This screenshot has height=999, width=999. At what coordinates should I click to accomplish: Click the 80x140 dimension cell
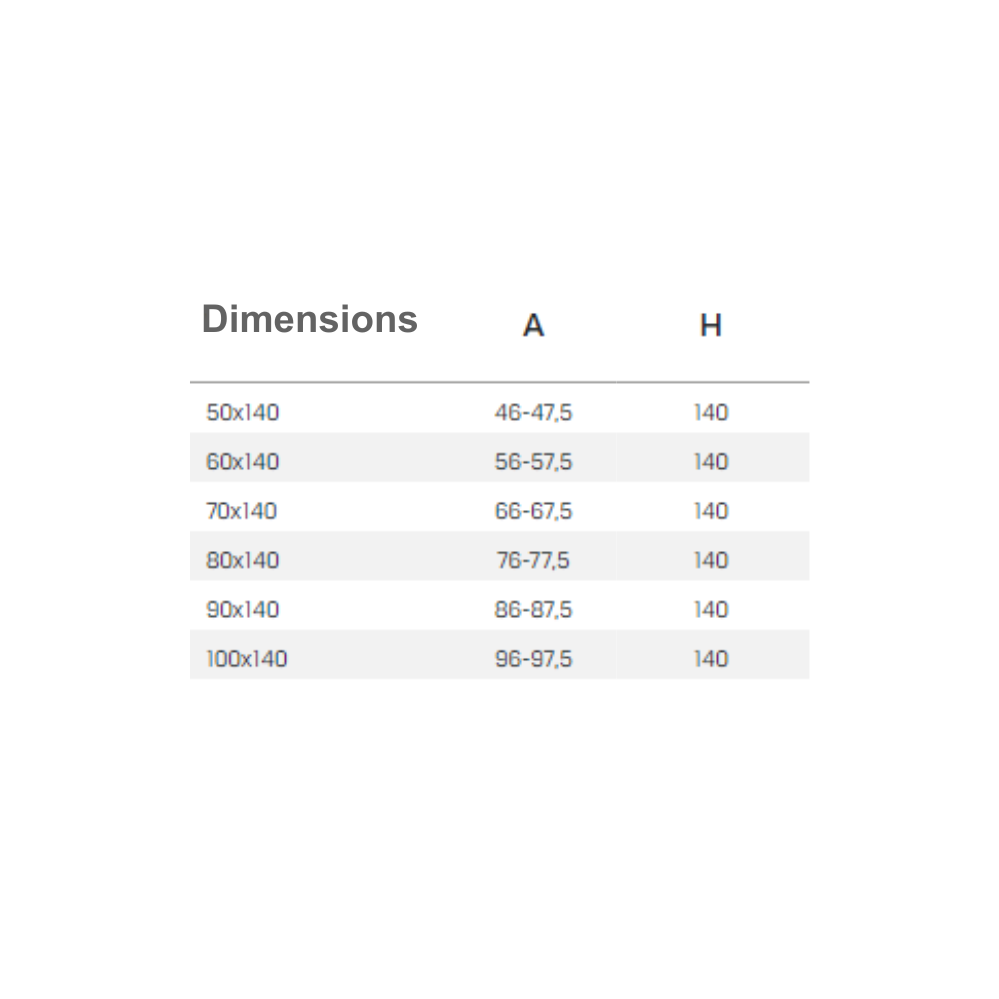[243, 560]
